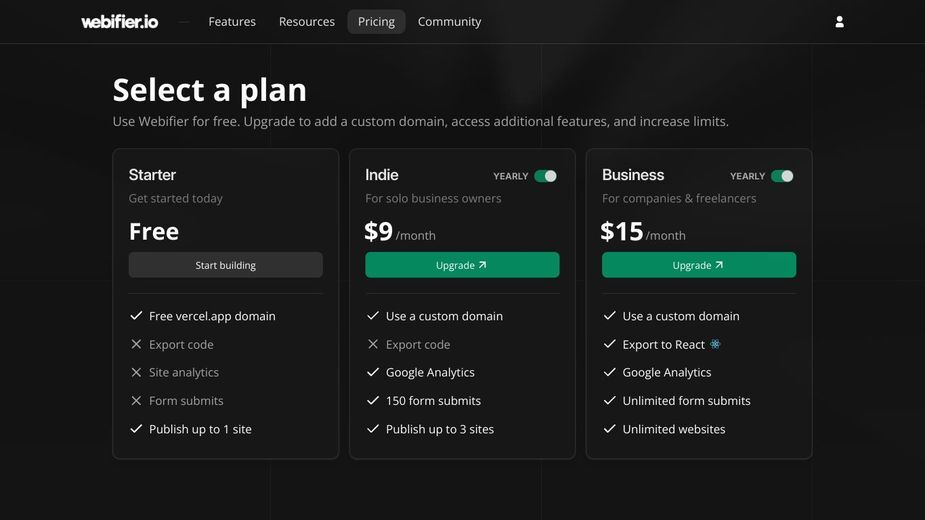The width and height of the screenshot is (925, 520).
Task: Click Upgrade on the Business plan
Action: 698,265
